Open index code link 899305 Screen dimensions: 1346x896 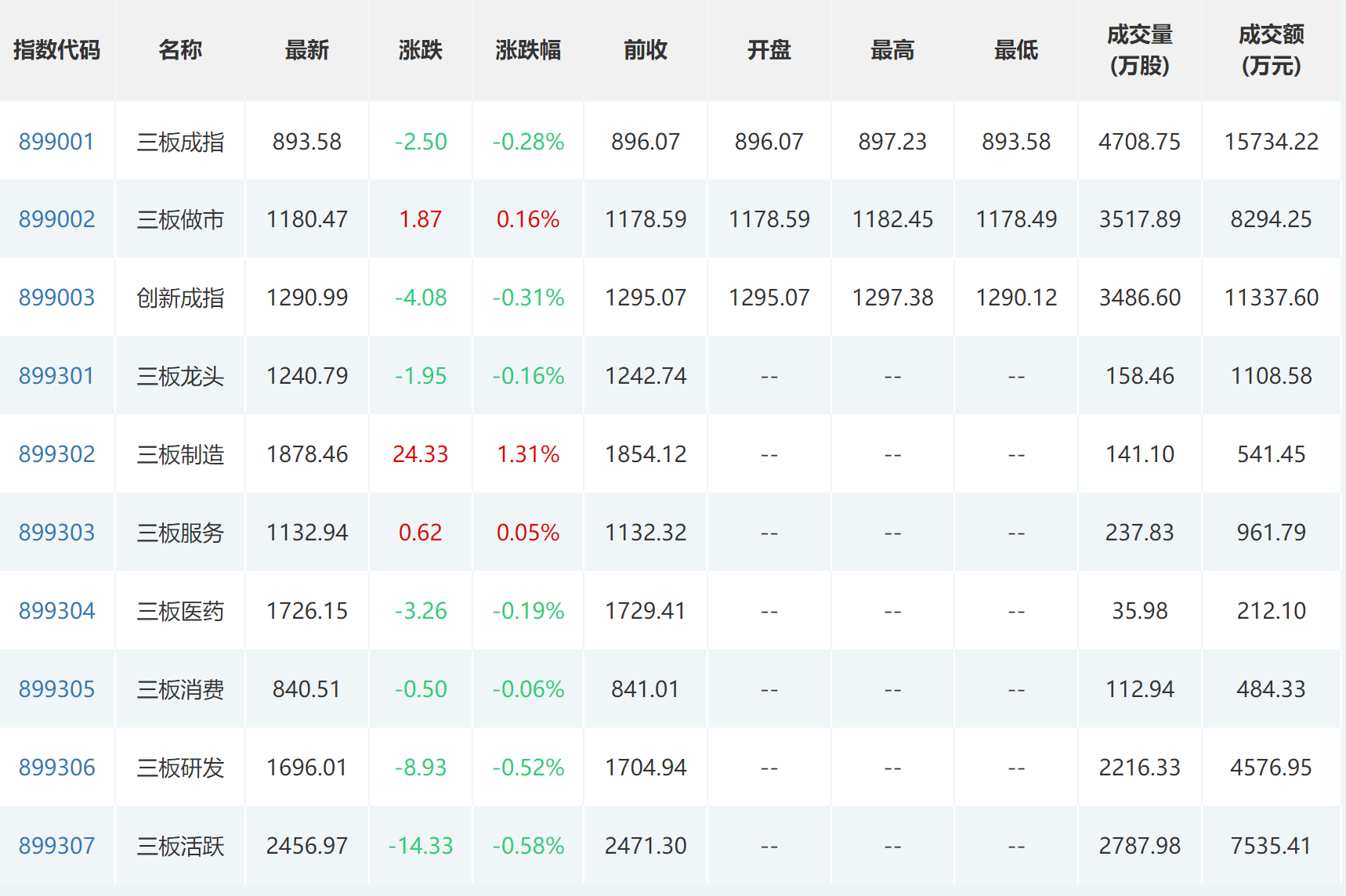click(x=56, y=689)
